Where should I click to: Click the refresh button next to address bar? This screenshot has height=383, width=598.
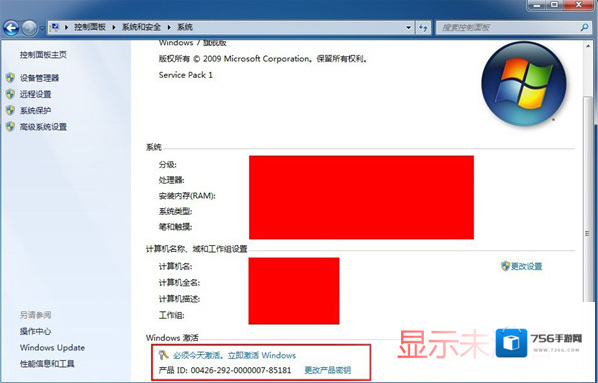click(423, 27)
